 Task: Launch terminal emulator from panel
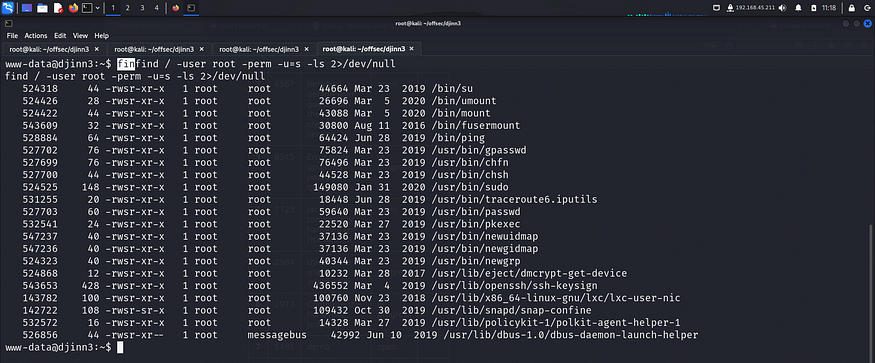click(x=87, y=8)
